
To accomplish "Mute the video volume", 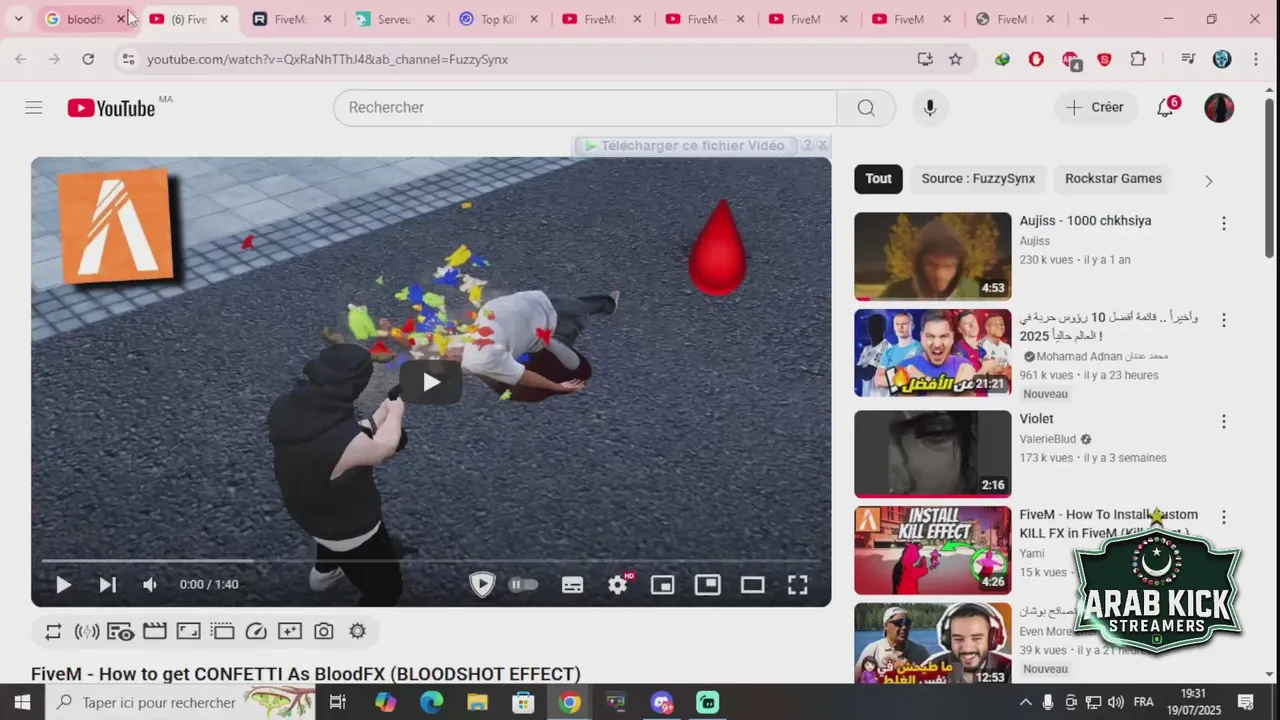I will click(150, 585).
